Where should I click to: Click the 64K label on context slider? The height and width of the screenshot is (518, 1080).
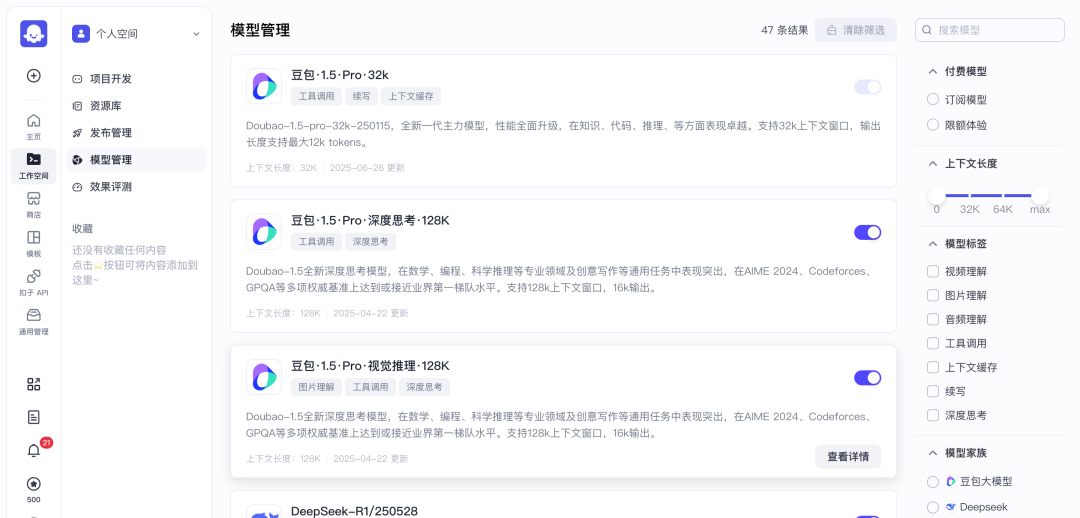(x=1003, y=209)
